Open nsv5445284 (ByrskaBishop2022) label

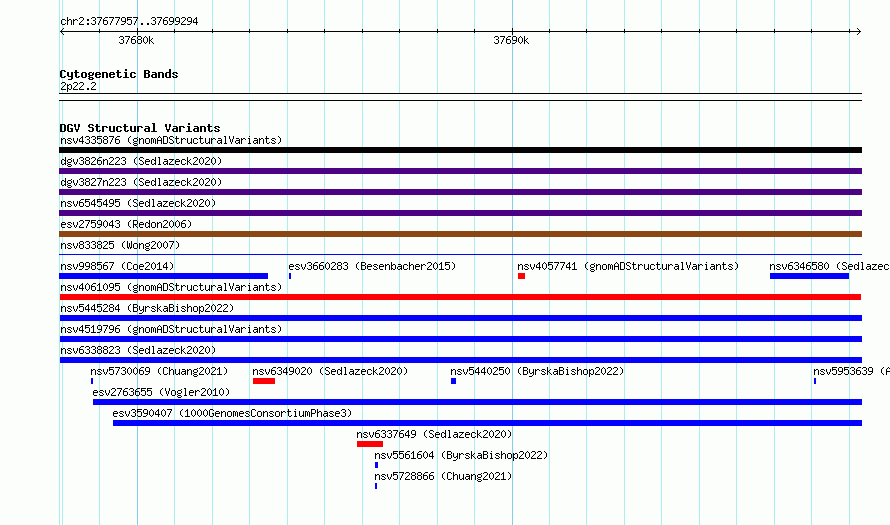point(147,308)
